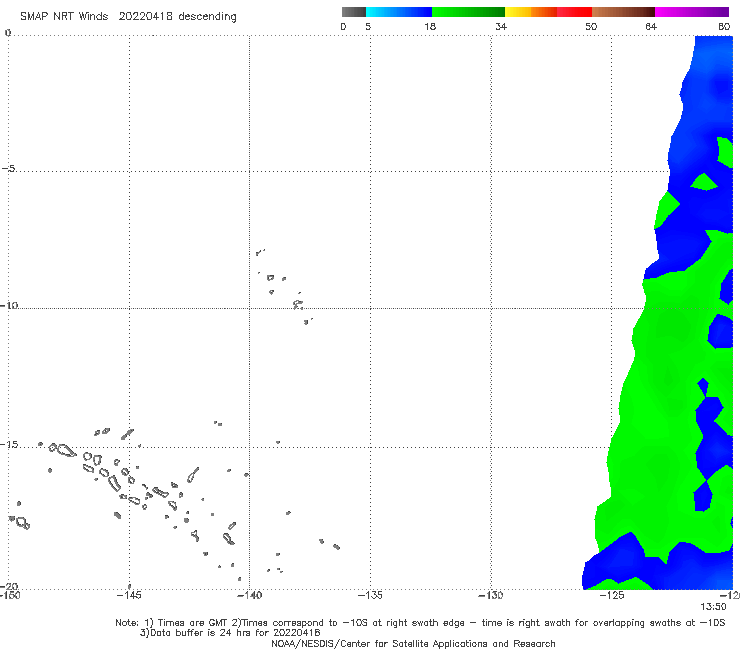Click the blue 5-18 colorbar segment

click(x=399, y=12)
